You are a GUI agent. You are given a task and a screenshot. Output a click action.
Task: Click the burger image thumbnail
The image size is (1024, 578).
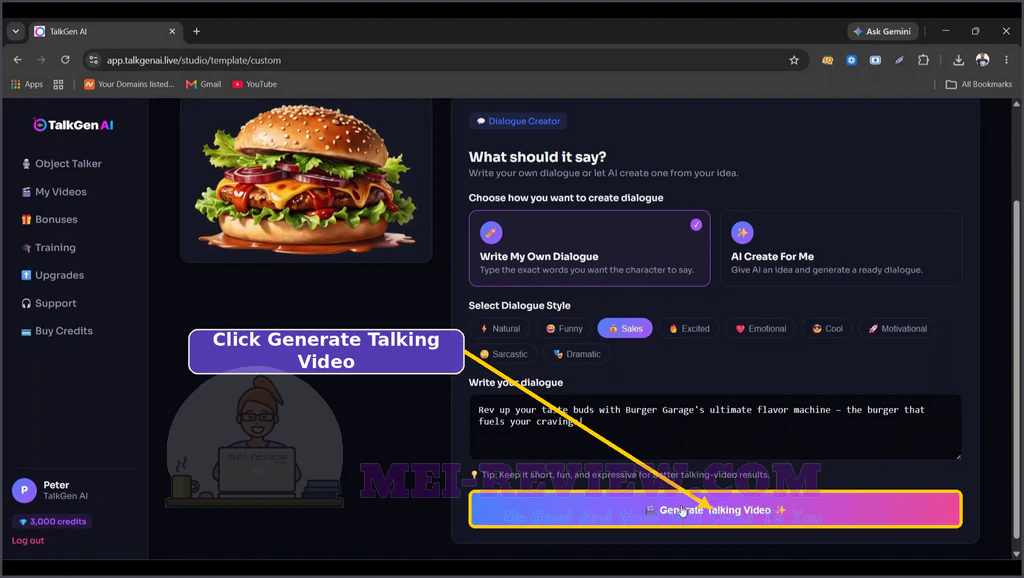[x=306, y=180]
